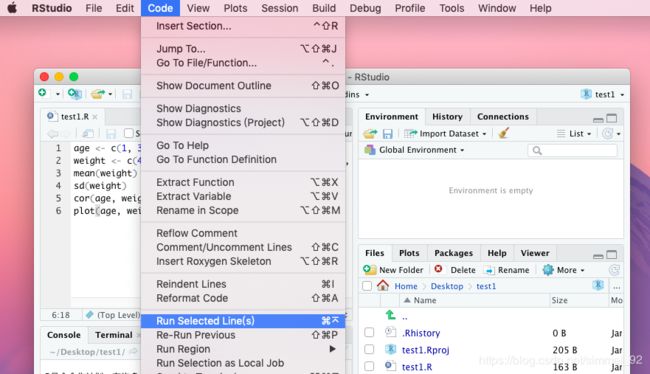
Task: Open the test1.R file link
Action: pyautogui.click(x=417, y=367)
